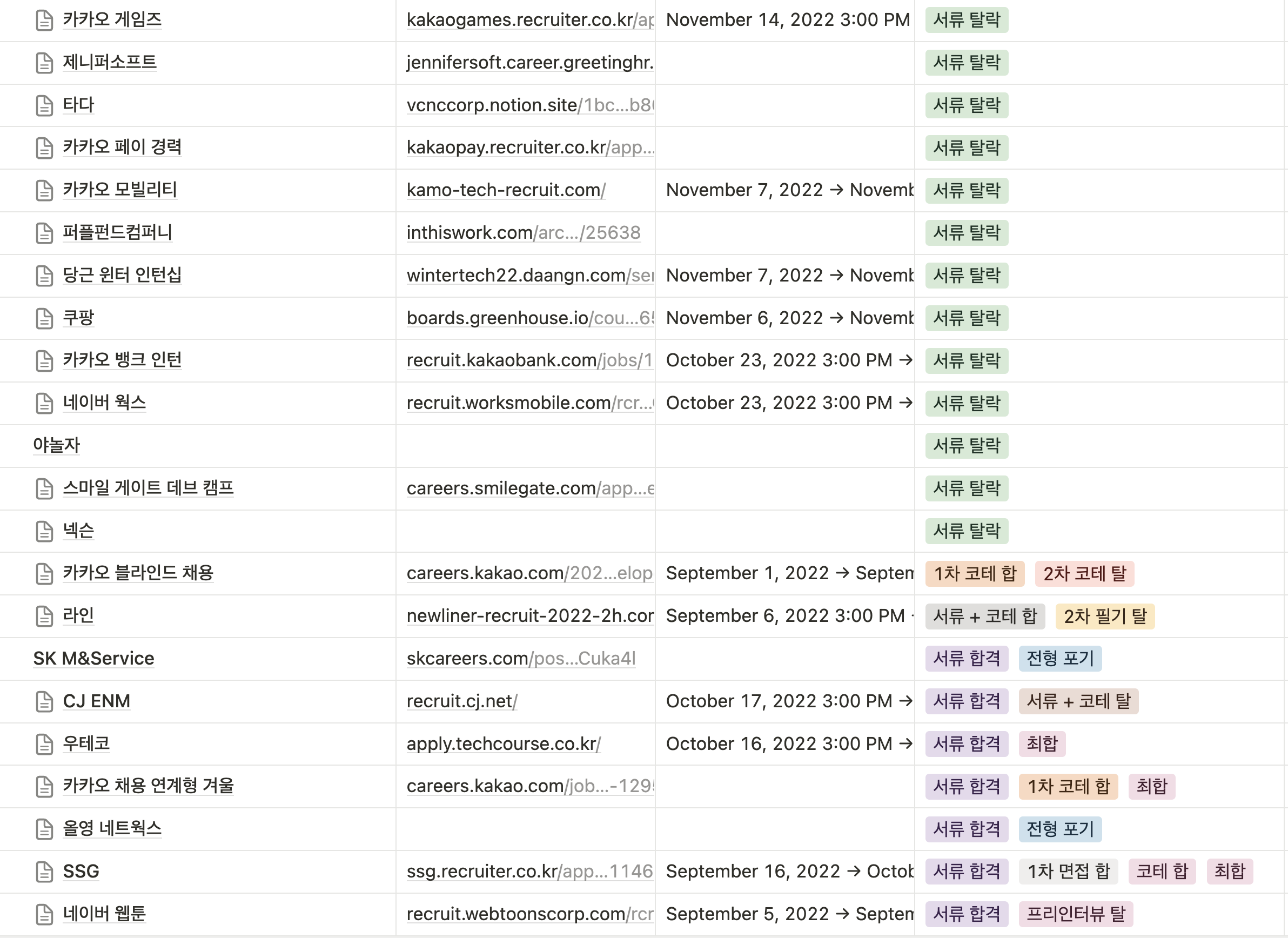Viewport: 1288px width, 938px height.
Task: Click the empty date cell in 넥슨 row
Action: click(784, 531)
